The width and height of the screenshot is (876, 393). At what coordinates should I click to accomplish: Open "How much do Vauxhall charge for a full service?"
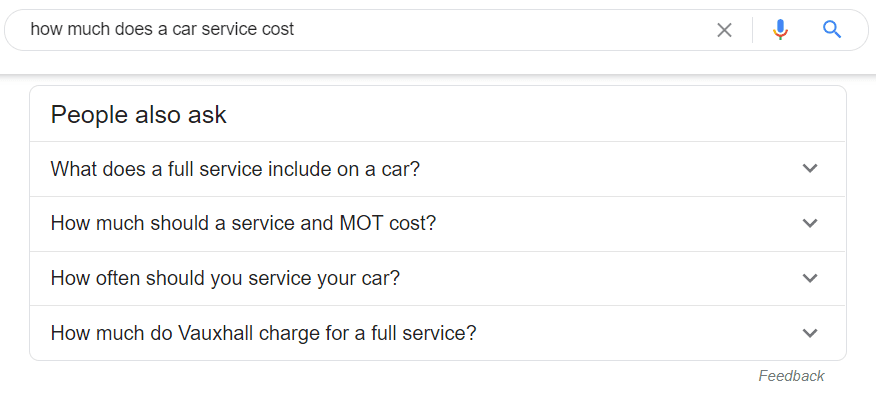[437, 333]
